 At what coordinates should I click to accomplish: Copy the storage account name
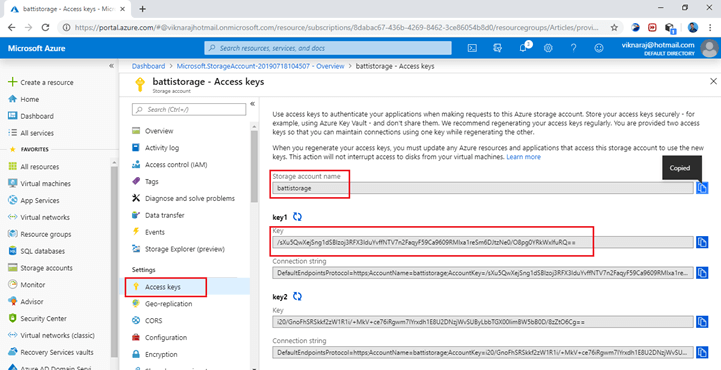702,188
